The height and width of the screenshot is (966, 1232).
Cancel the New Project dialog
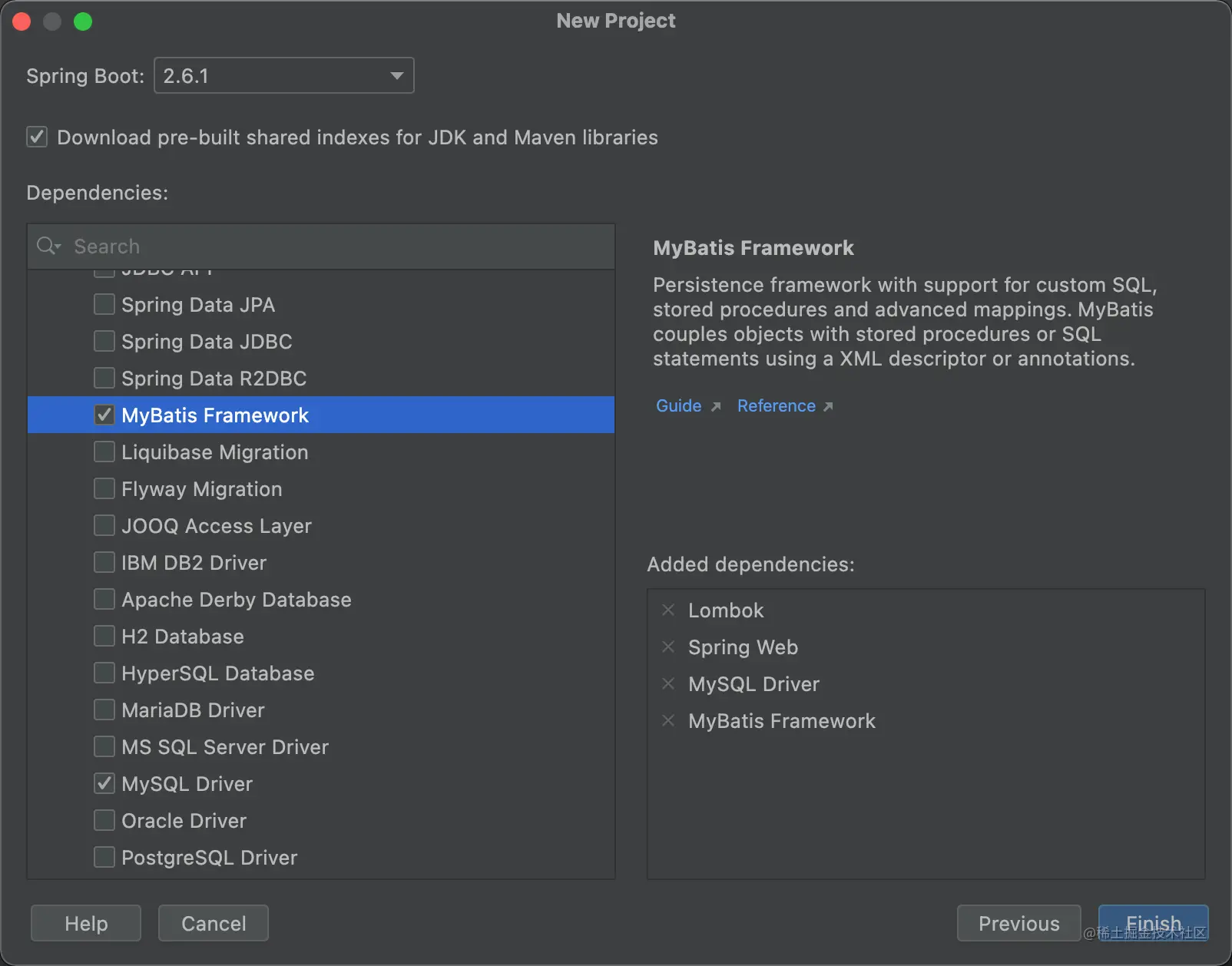(x=214, y=923)
